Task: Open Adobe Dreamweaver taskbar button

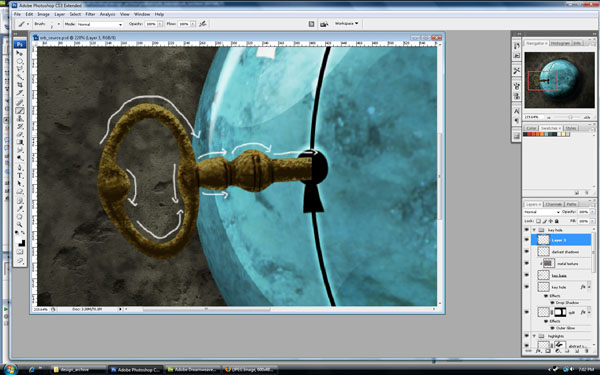Action: coord(192,370)
